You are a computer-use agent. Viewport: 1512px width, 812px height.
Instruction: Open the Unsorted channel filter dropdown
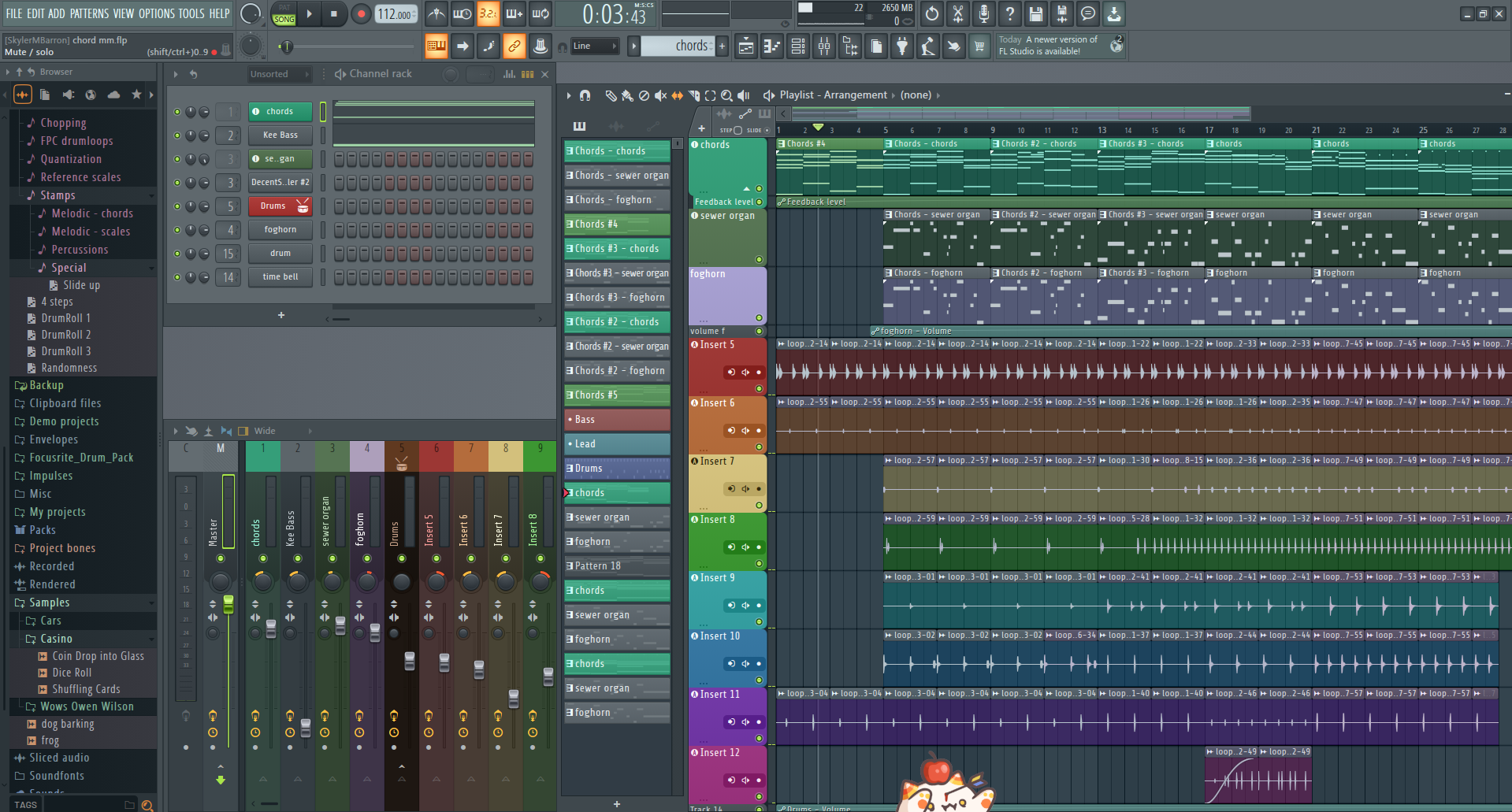(x=280, y=74)
